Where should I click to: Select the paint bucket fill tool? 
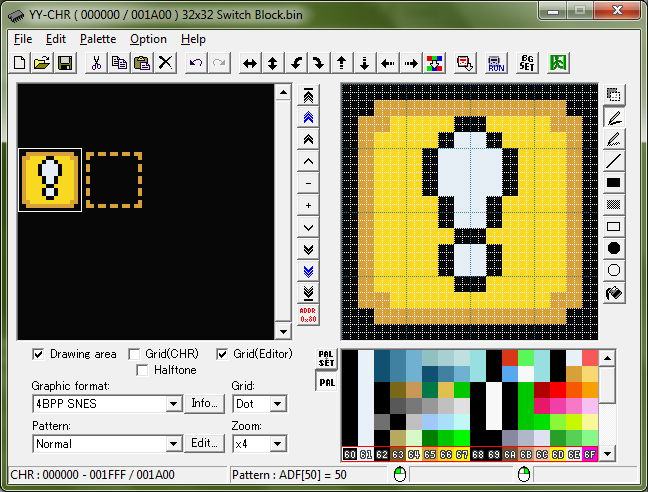[x=614, y=293]
